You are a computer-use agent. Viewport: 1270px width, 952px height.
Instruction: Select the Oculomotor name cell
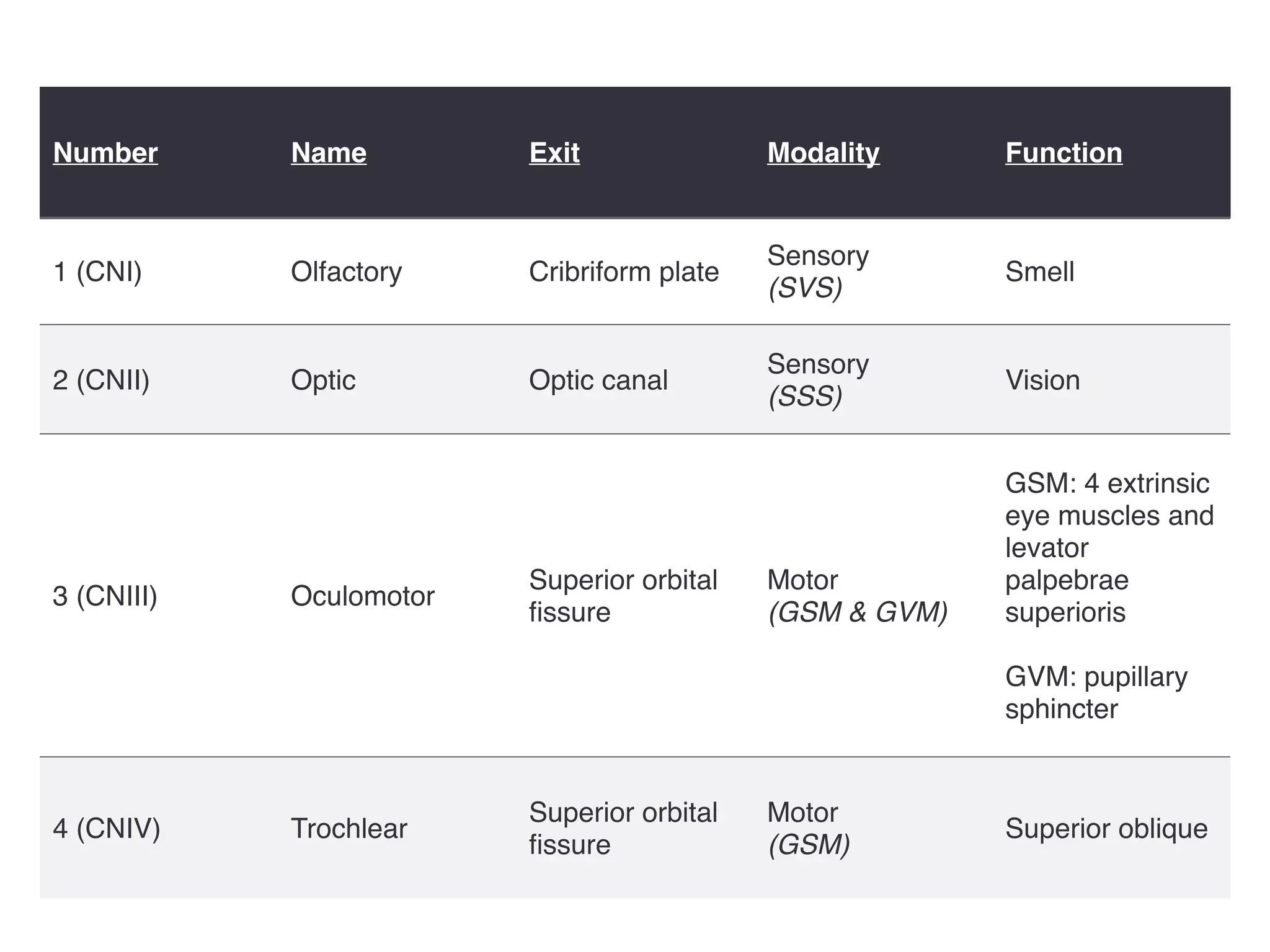(x=363, y=596)
